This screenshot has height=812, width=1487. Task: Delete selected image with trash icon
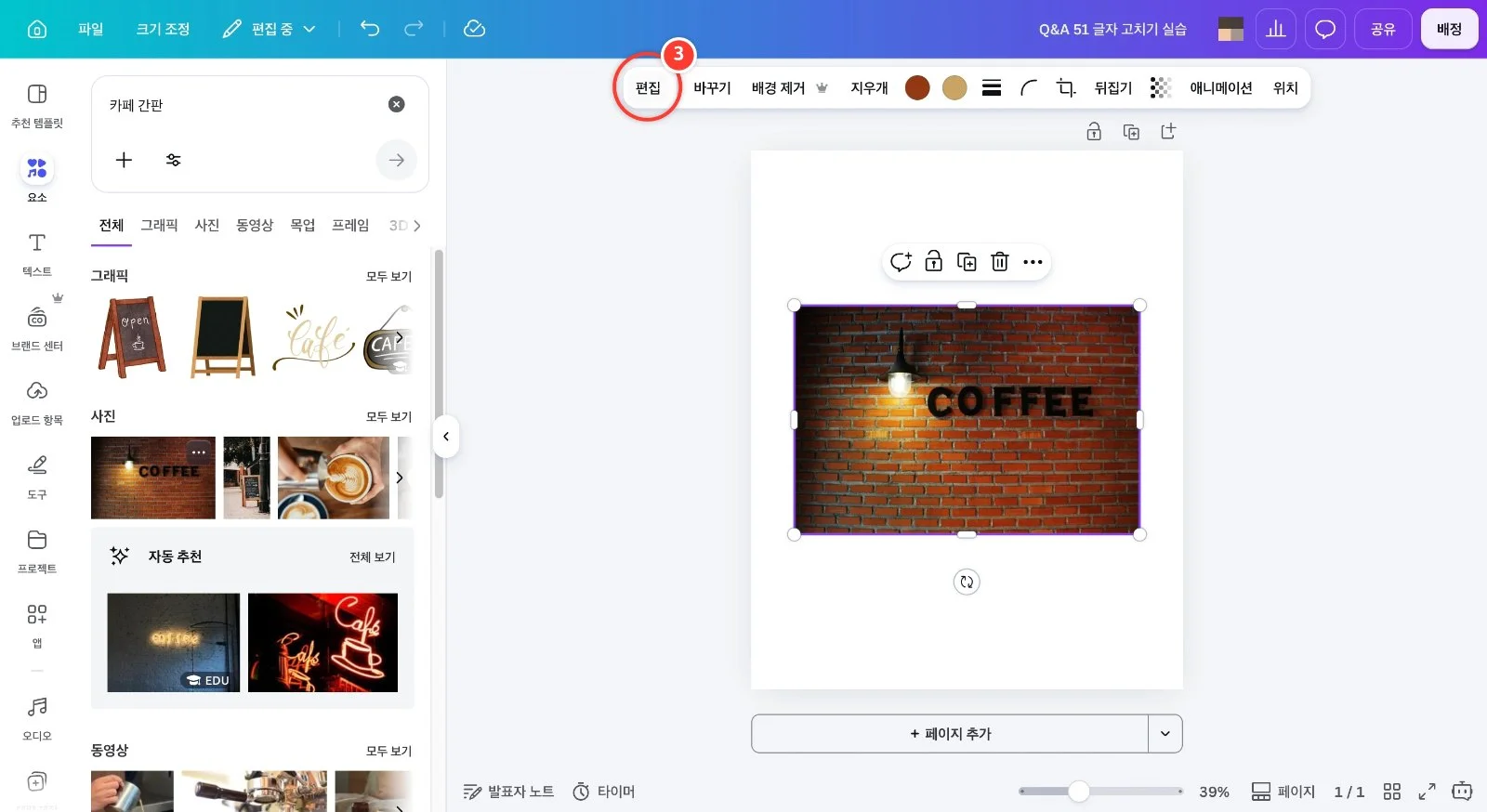pos(1000,262)
